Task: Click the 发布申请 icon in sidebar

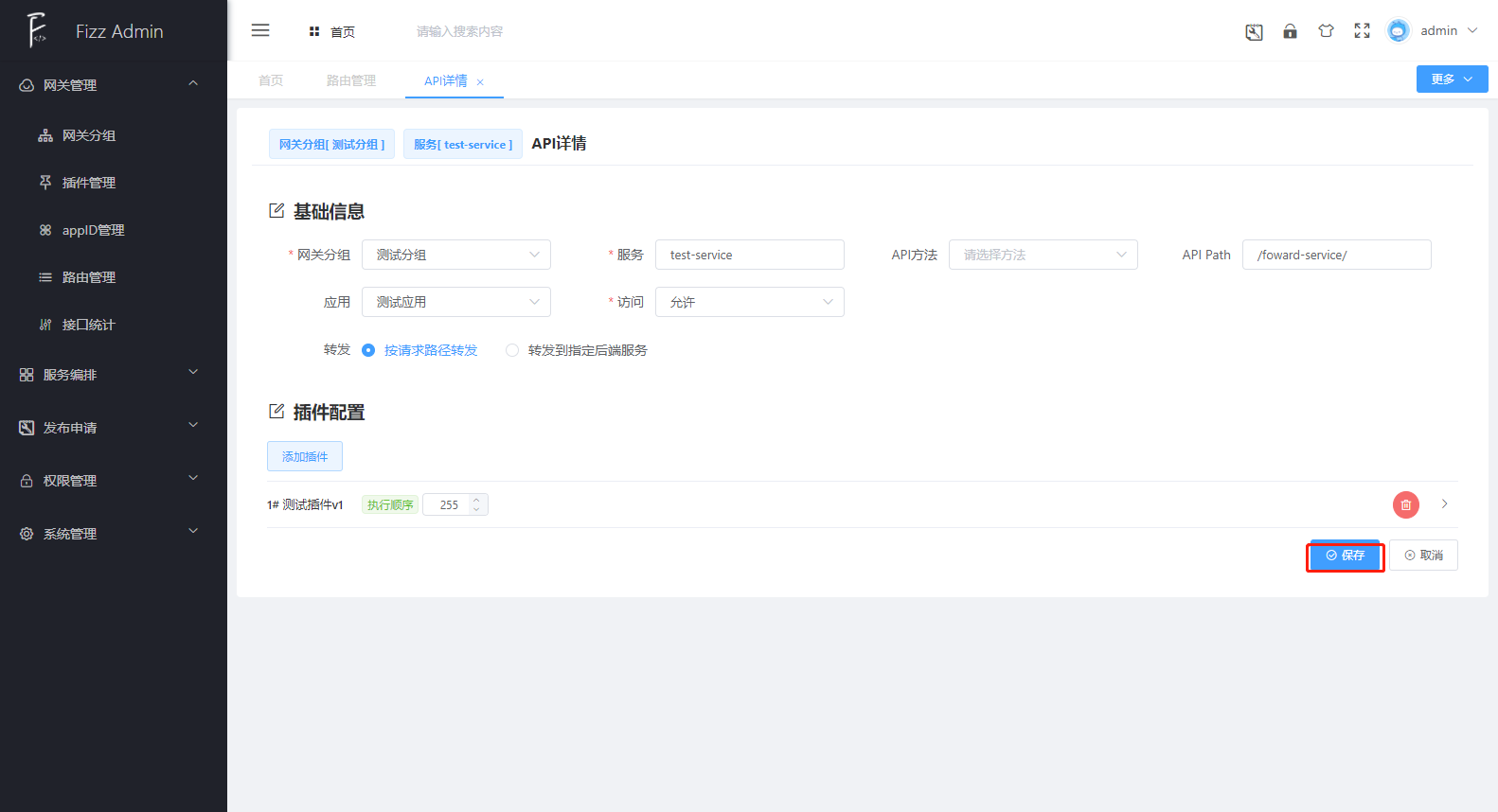Action: pos(27,428)
